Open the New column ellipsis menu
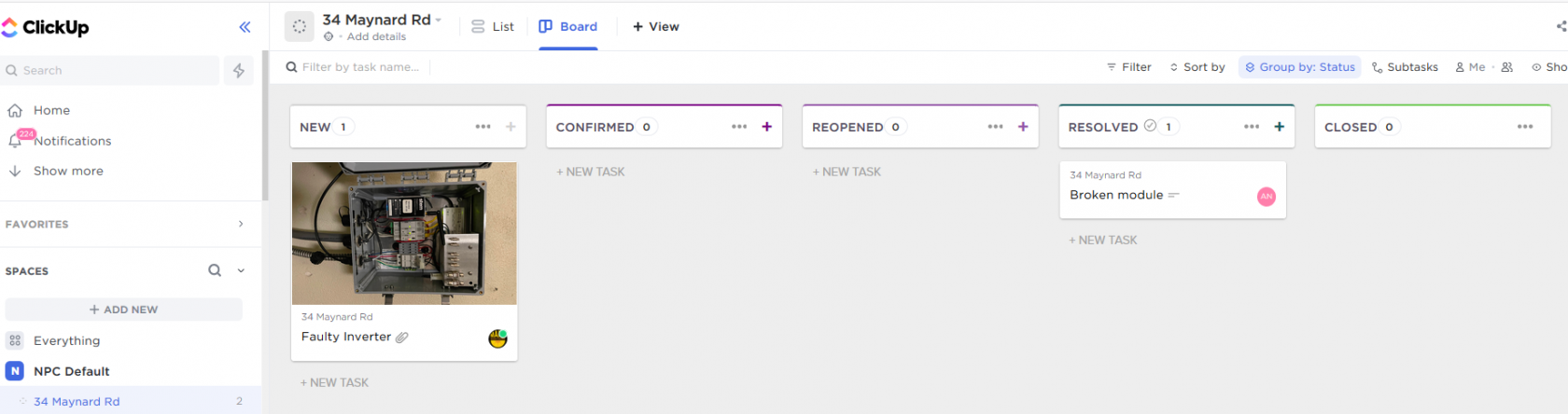This screenshot has height=414, width=1568. point(483,127)
